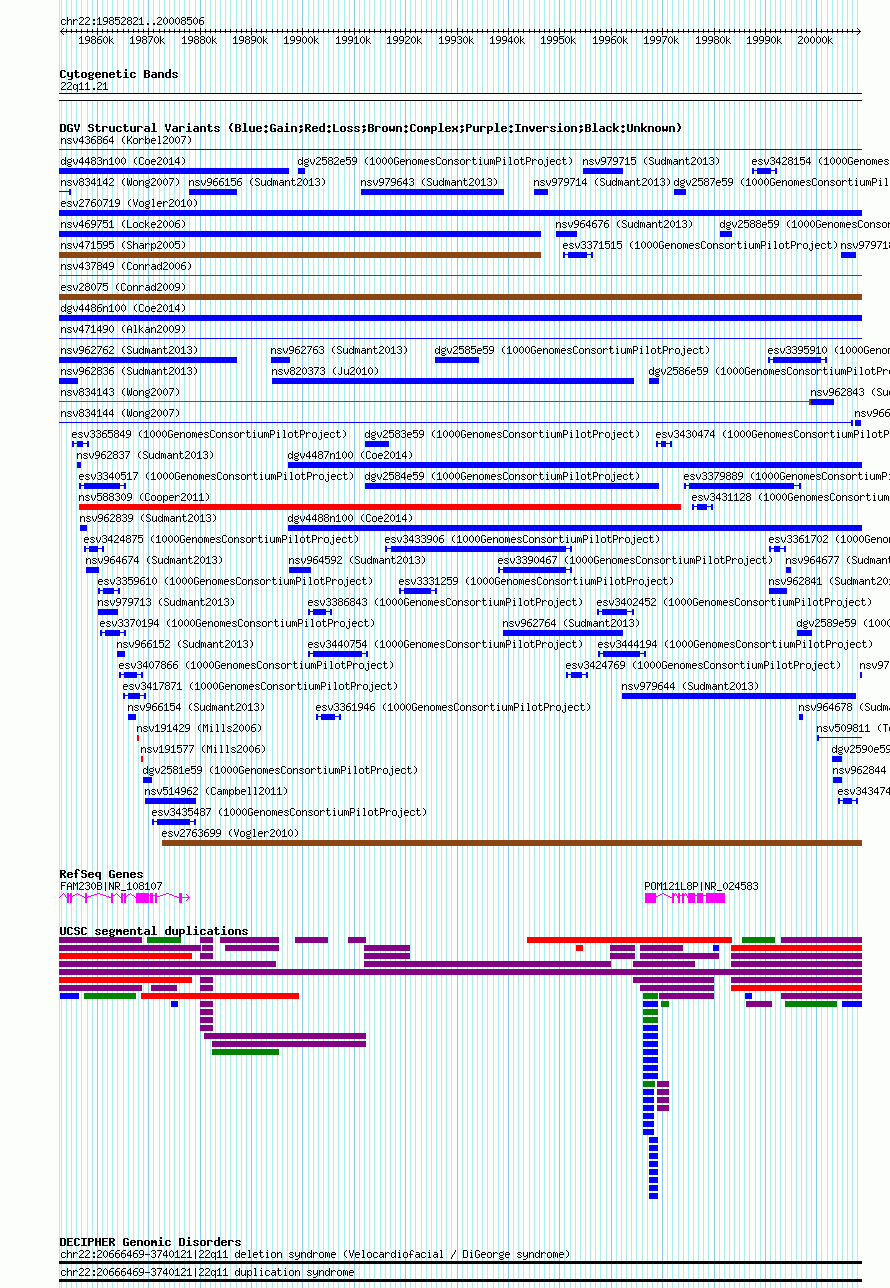
Task: Select variant nsv588309 (Cooper2011)
Action: [x=144, y=497]
